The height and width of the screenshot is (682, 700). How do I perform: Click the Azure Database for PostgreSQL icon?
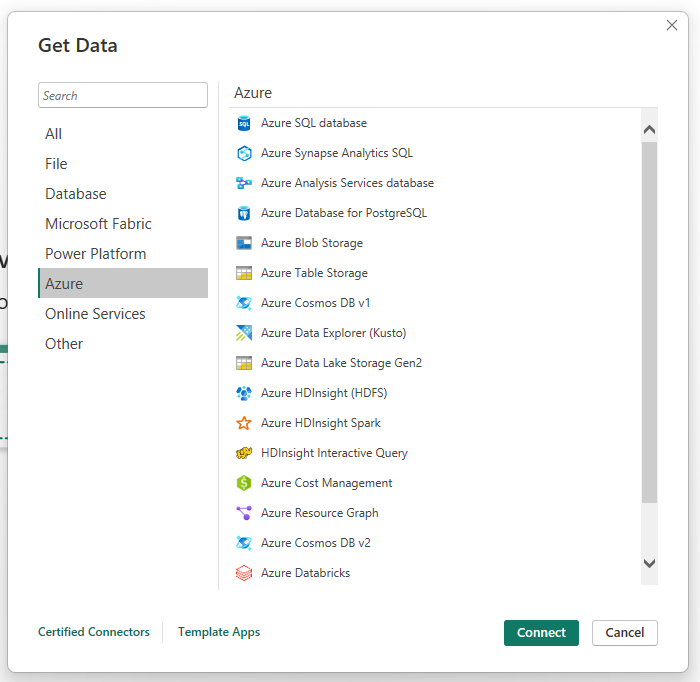tap(244, 213)
